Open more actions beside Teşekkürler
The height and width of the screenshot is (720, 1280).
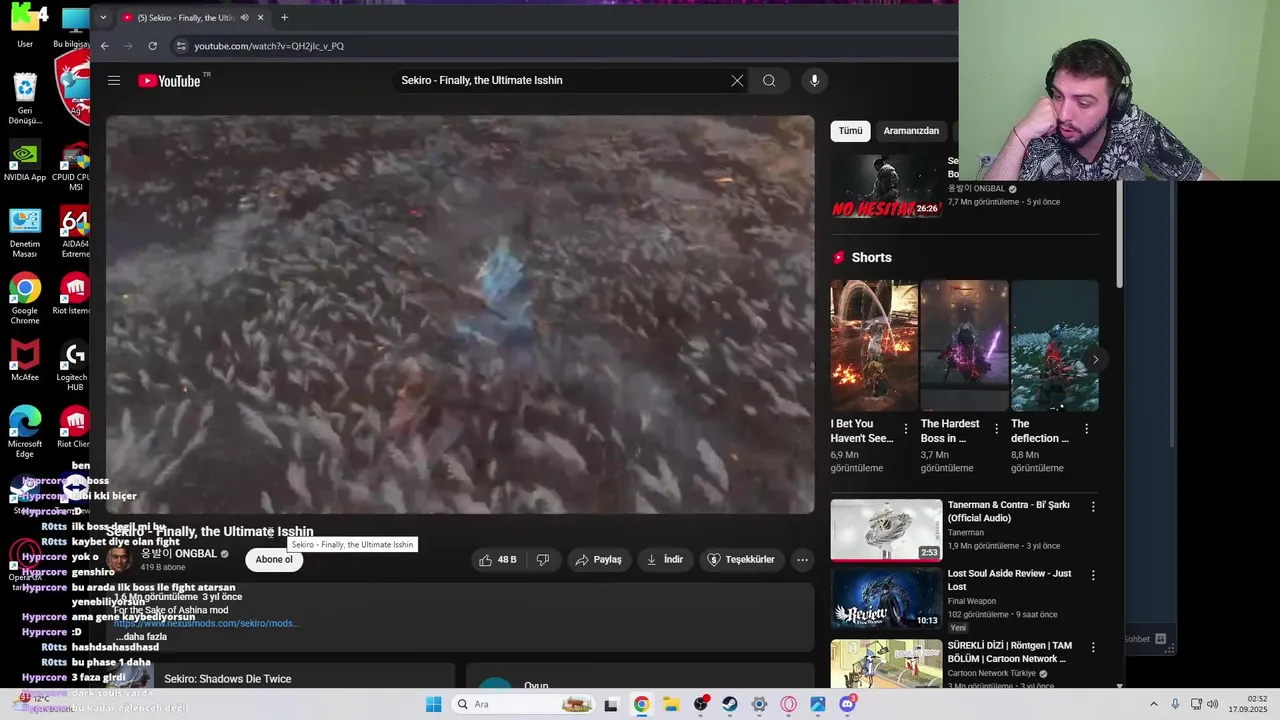tap(802, 560)
